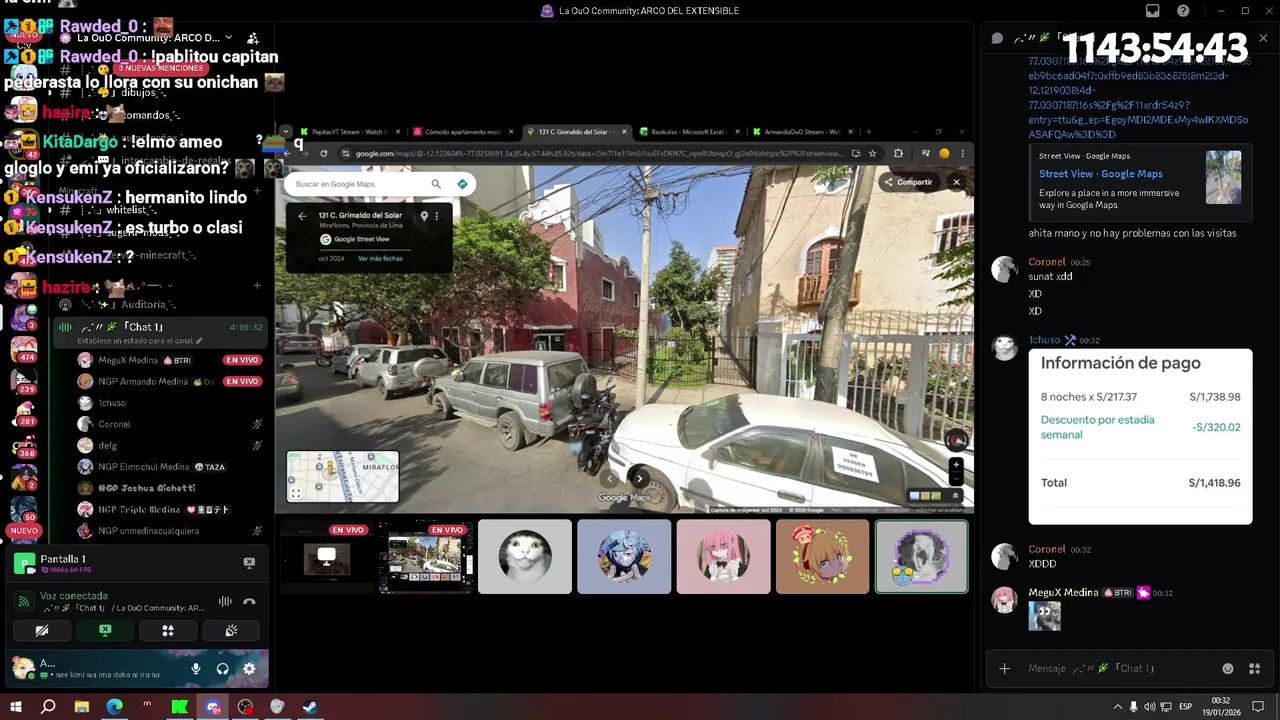The image size is (1280, 720).
Task: Expand imagery strip chevron in Street View
Action: pyautogui.click(x=955, y=495)
